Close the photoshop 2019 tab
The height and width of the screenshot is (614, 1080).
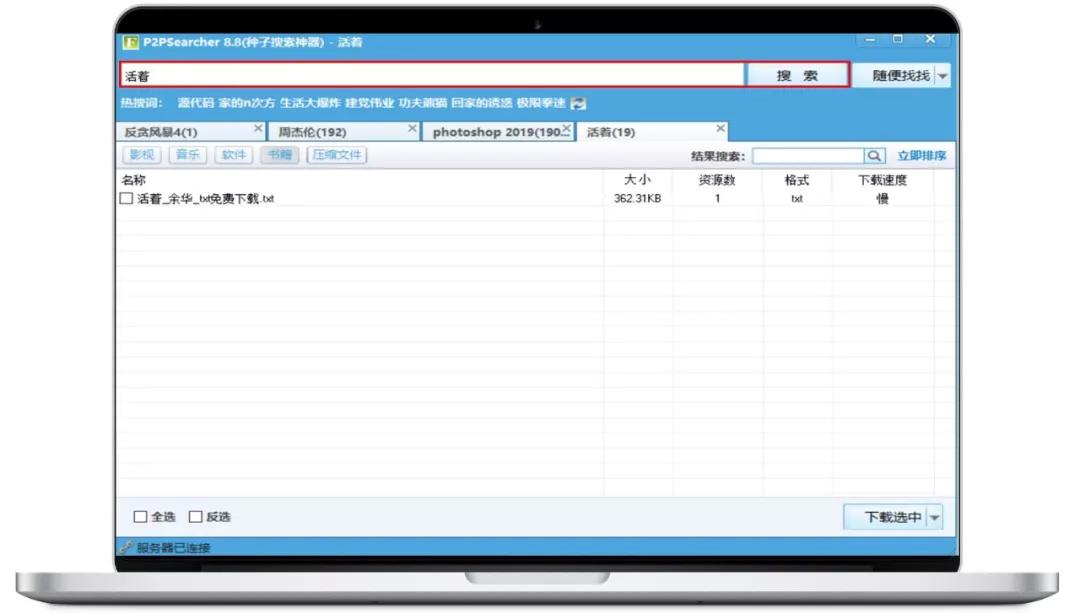coord(566,128)
